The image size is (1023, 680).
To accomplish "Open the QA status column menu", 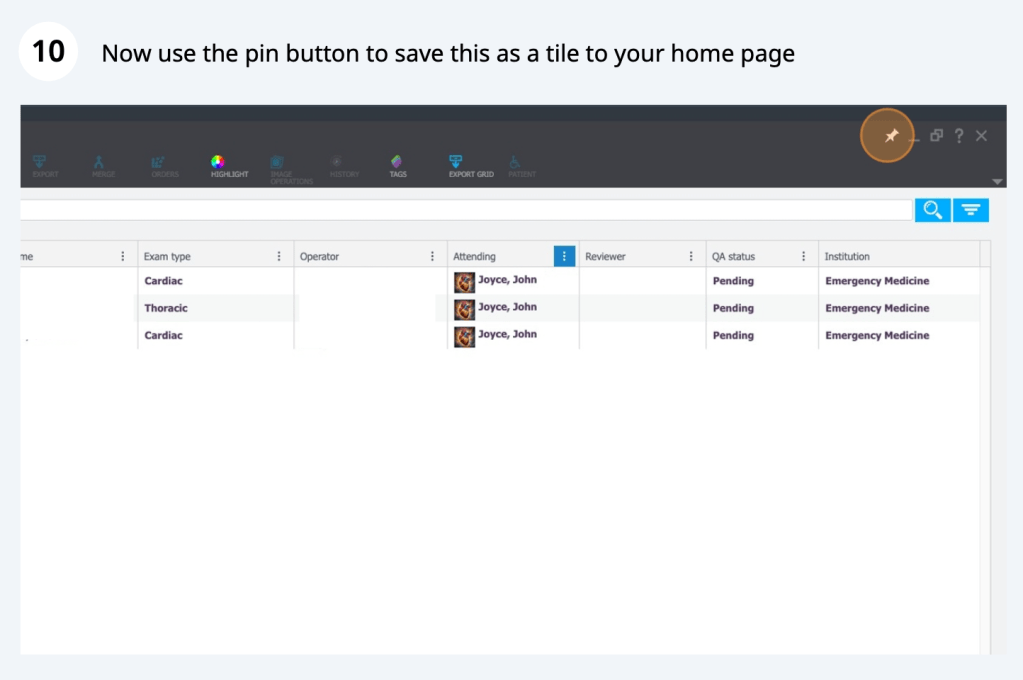I will [x=803, y=257].
